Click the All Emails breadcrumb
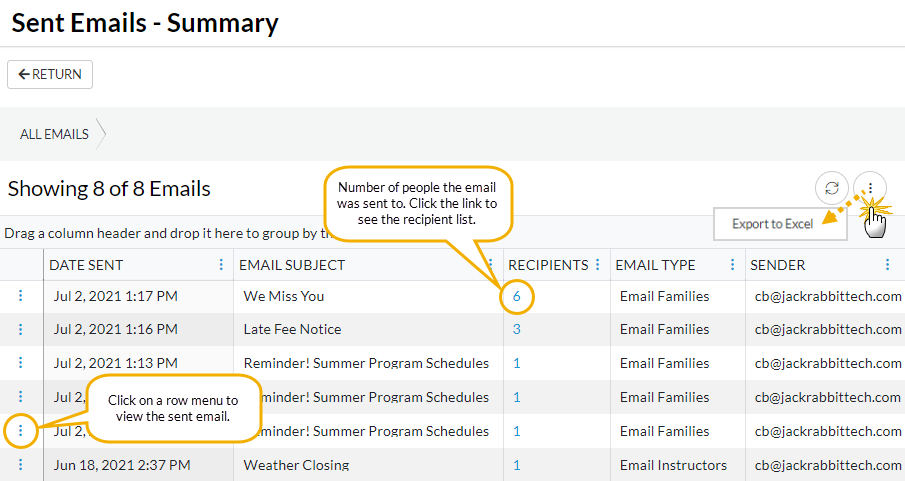Viewport: 905px width, 481px height. tap(54, 134)
